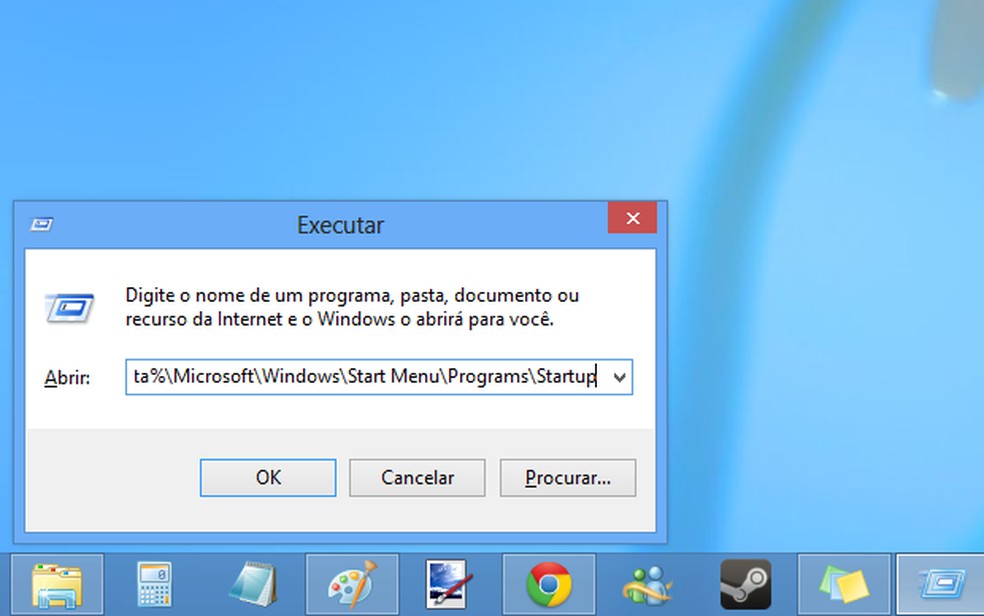Expand the Abrir combo box dropdown arrow
This screenshot has width=984, height=616.
619,377
